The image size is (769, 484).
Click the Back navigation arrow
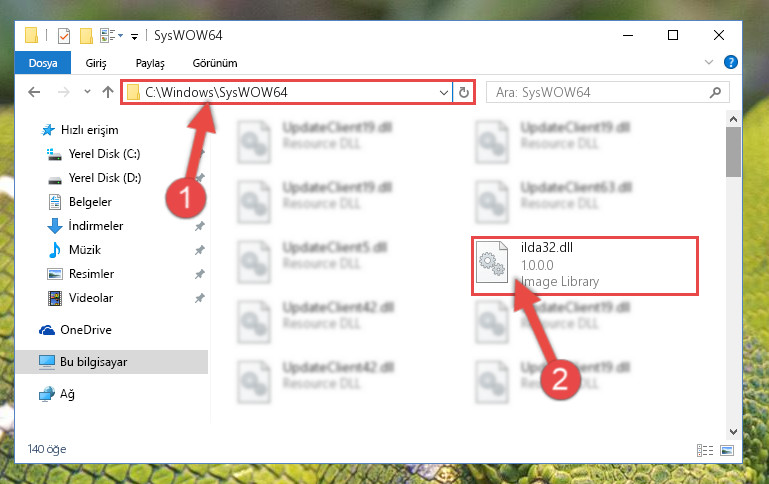coord(34,92)
